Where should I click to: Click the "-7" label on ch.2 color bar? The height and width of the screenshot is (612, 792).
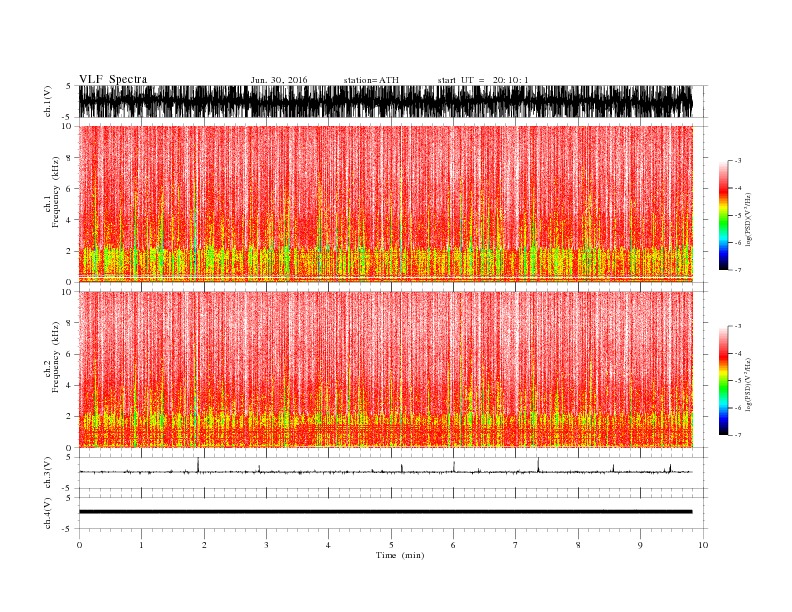pyautogui.click(x=738, y=435)
